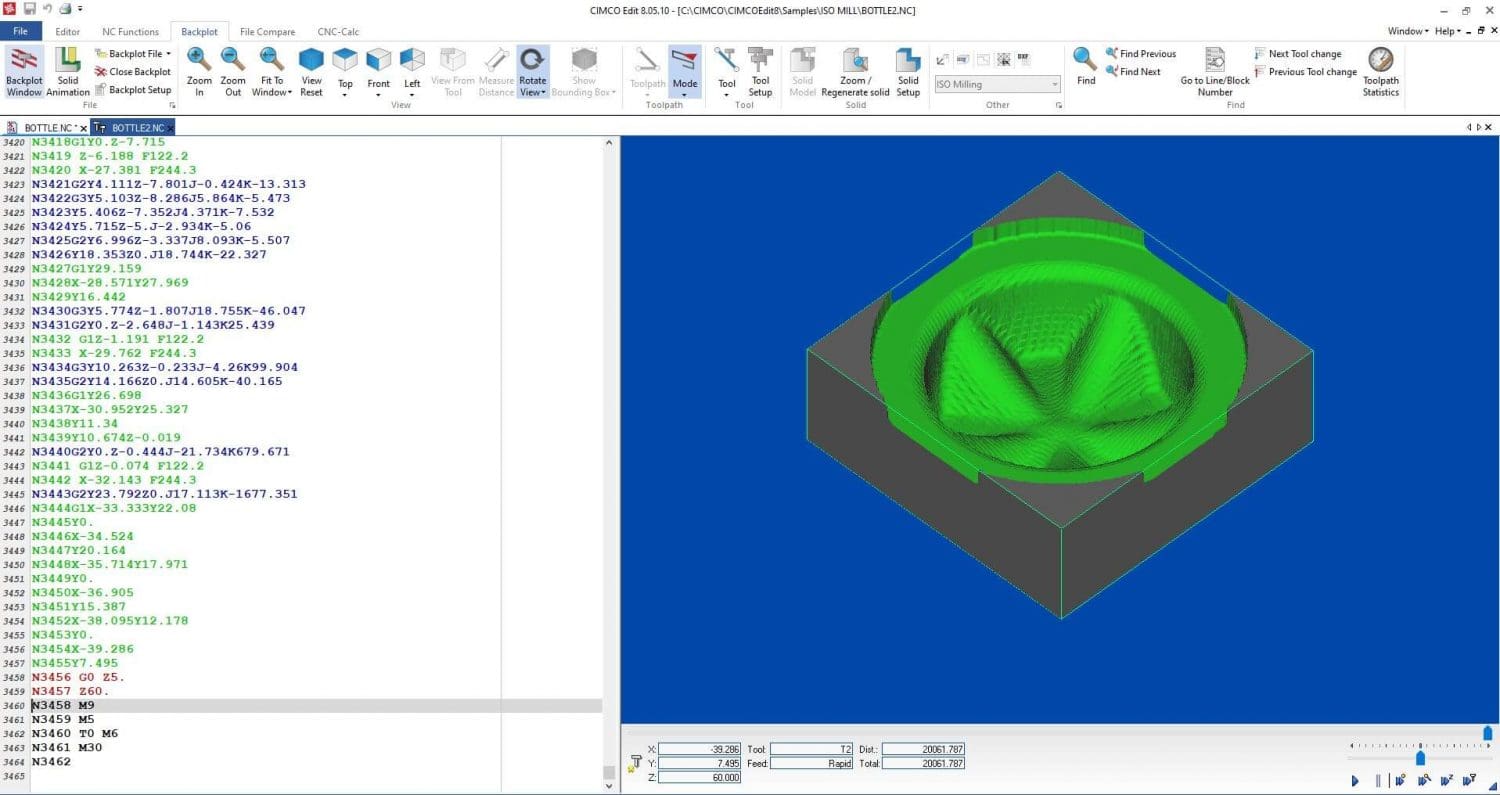Open the ISO Milling file type dropdown
1500x795 pixels.
click(x=1055, y=84)
